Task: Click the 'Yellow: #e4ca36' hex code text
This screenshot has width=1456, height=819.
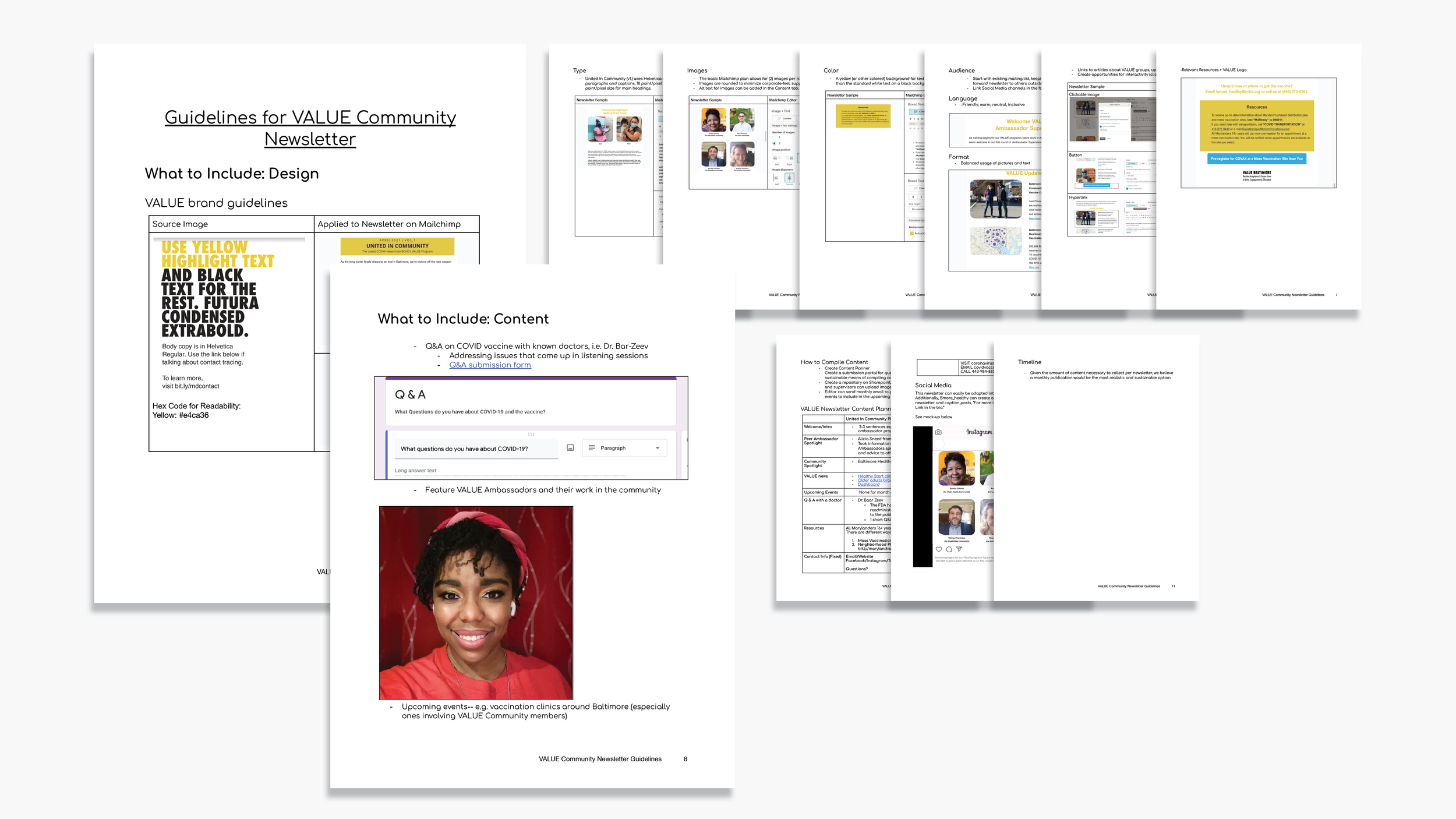Action: click(x=181, y=415)
